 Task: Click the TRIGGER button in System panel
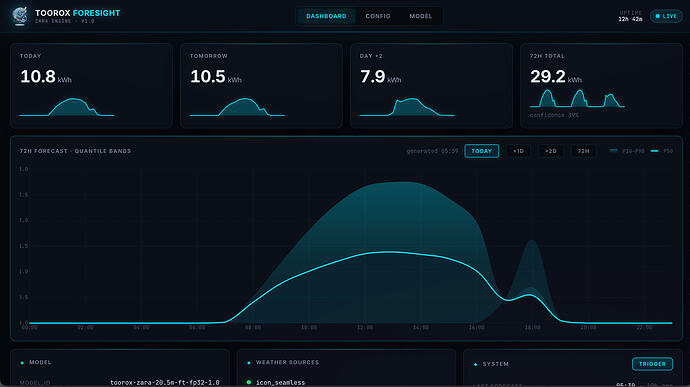pos(652,364)
